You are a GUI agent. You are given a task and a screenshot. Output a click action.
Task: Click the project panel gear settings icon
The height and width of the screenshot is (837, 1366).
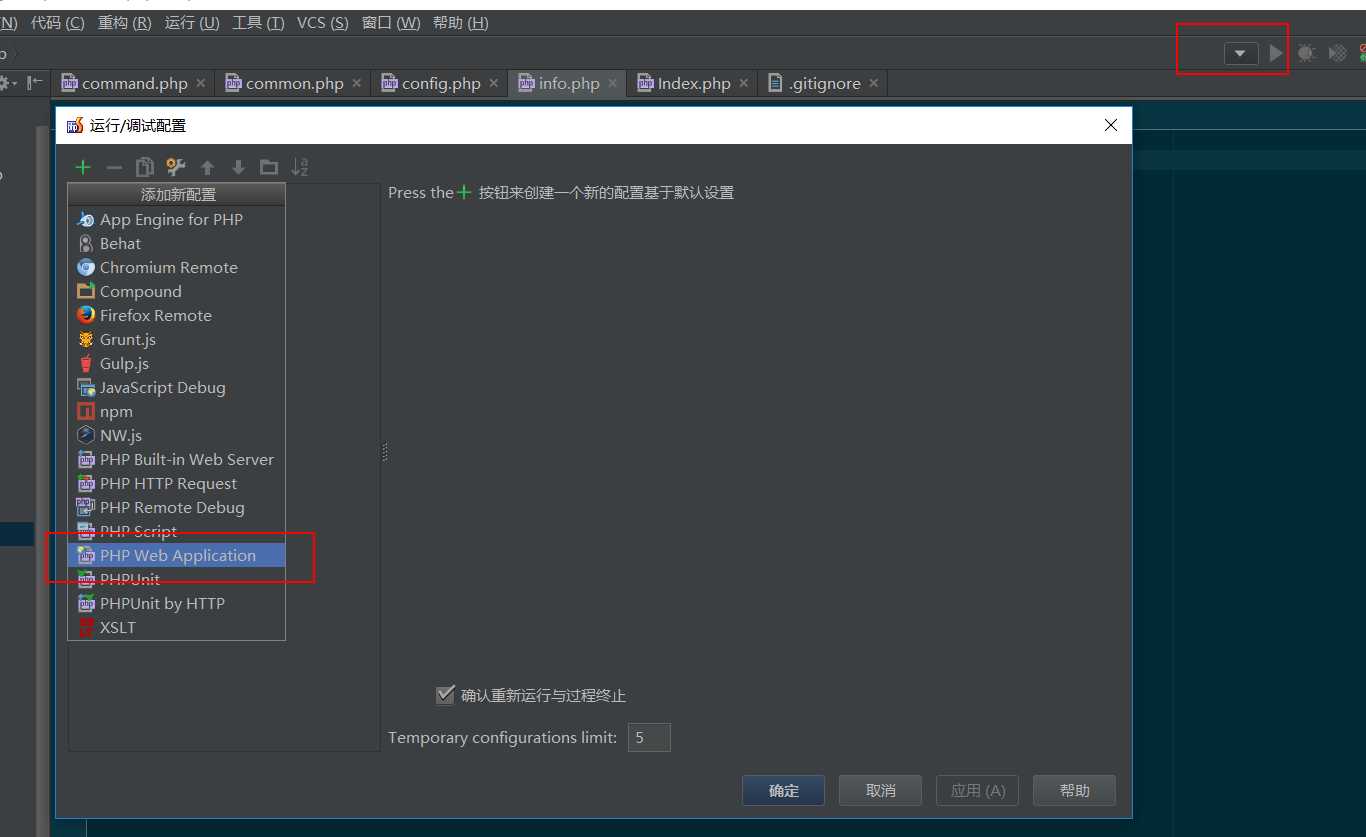click(5, 83)
